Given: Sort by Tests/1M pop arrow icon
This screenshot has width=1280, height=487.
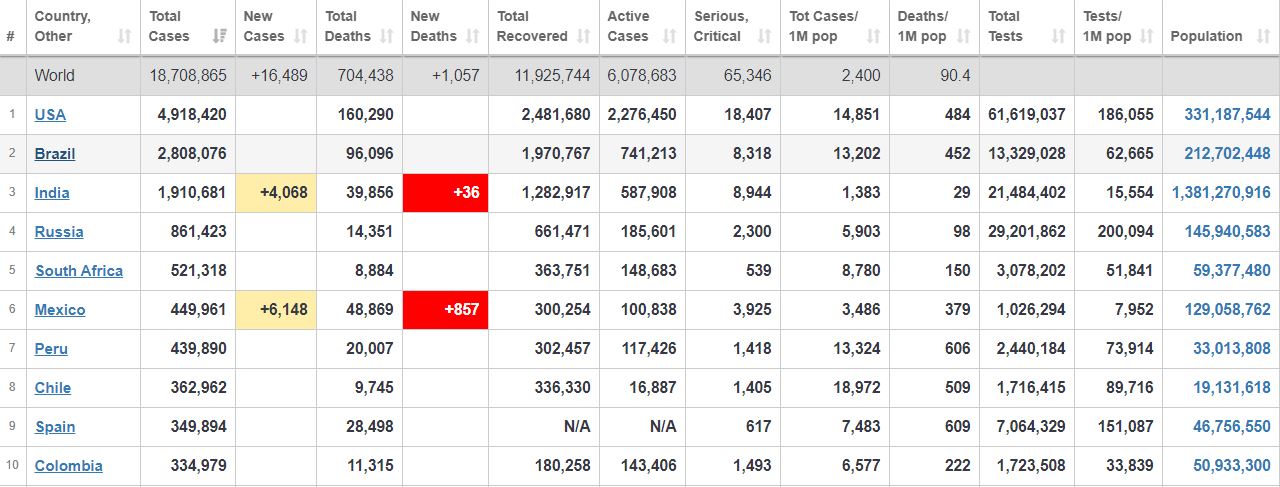Looking at the screenshot, I should tap(1147, 36).
